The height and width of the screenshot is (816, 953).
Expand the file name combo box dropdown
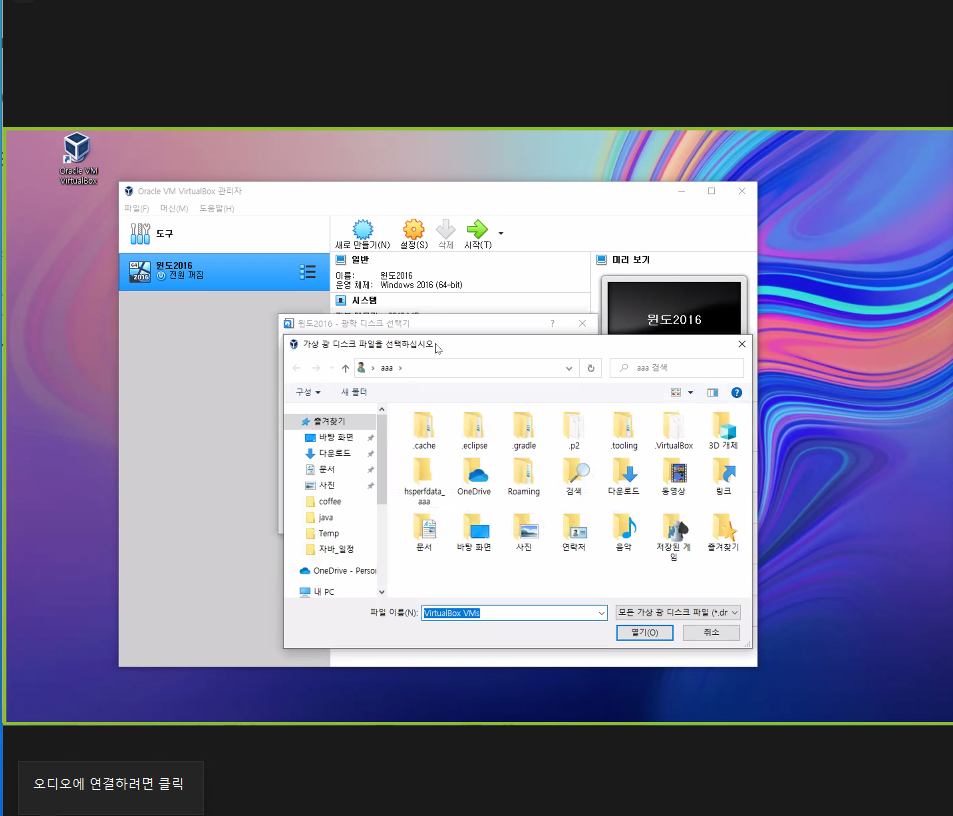602,613
